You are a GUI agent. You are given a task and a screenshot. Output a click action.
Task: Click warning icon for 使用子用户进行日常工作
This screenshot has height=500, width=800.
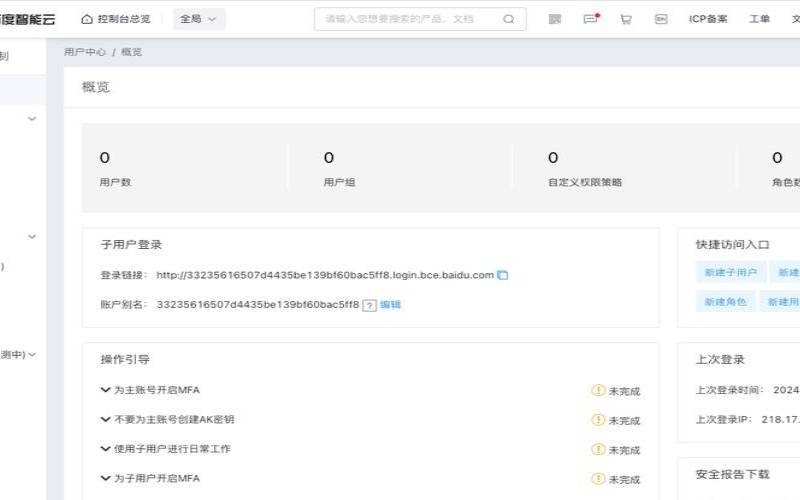[598, 449]
